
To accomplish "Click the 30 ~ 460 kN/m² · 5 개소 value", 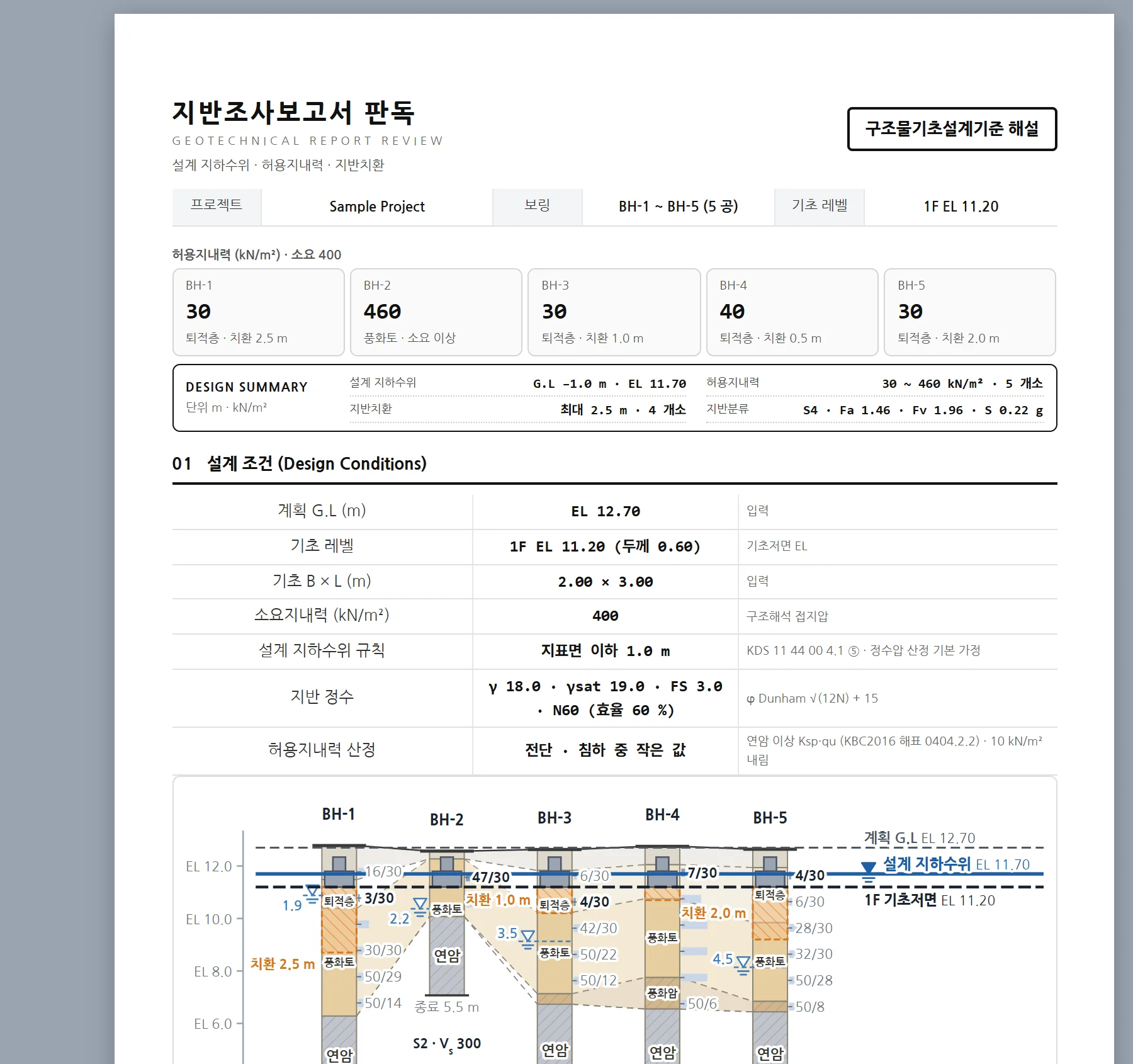I will coord(962,384).
